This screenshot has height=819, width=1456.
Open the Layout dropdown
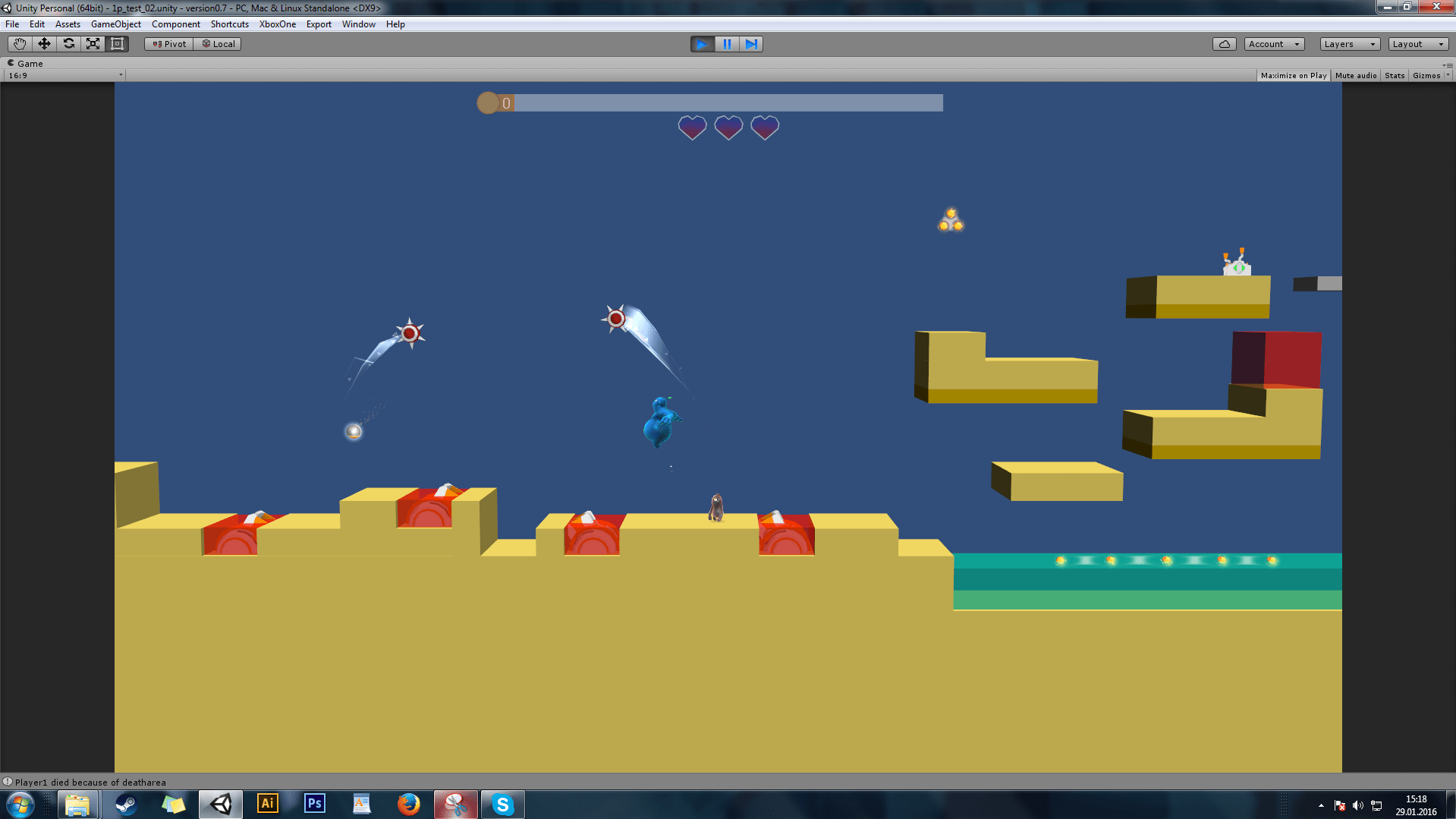pyautogui.click(x=1417, y=43)
